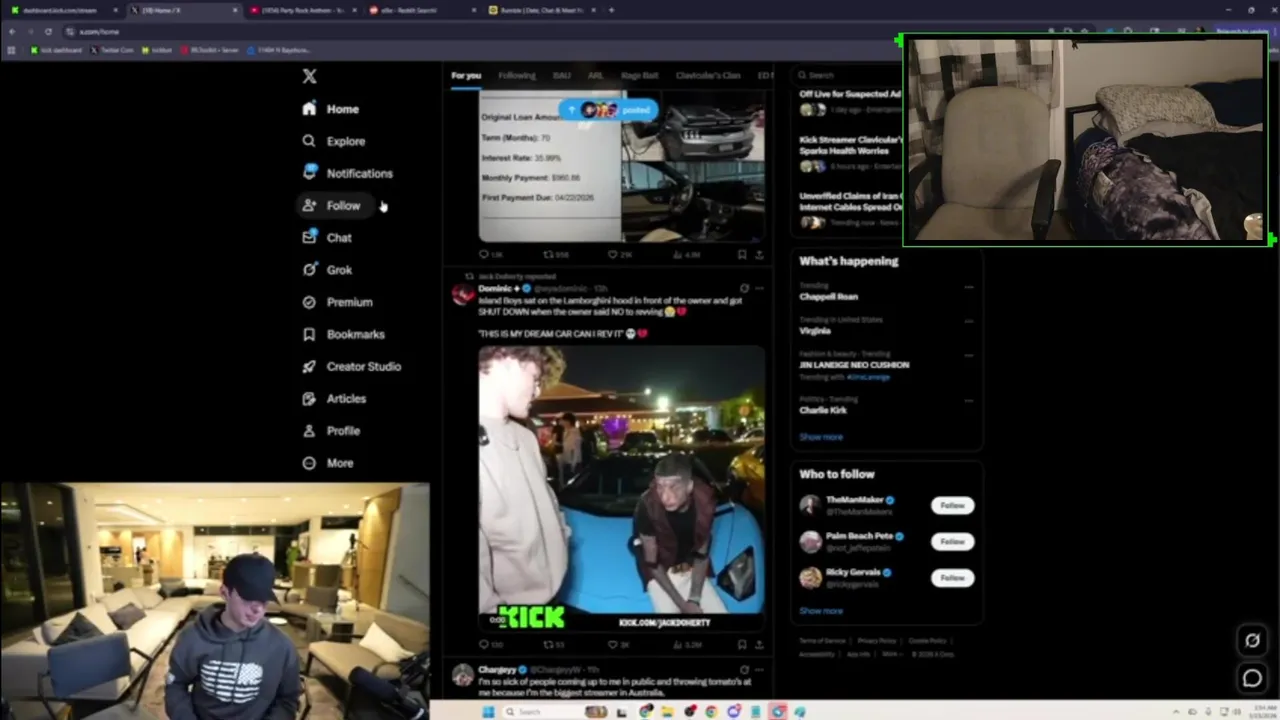Open Virginia trending topic
This screenshot has height=720, width=1280.
coord(815,331)
